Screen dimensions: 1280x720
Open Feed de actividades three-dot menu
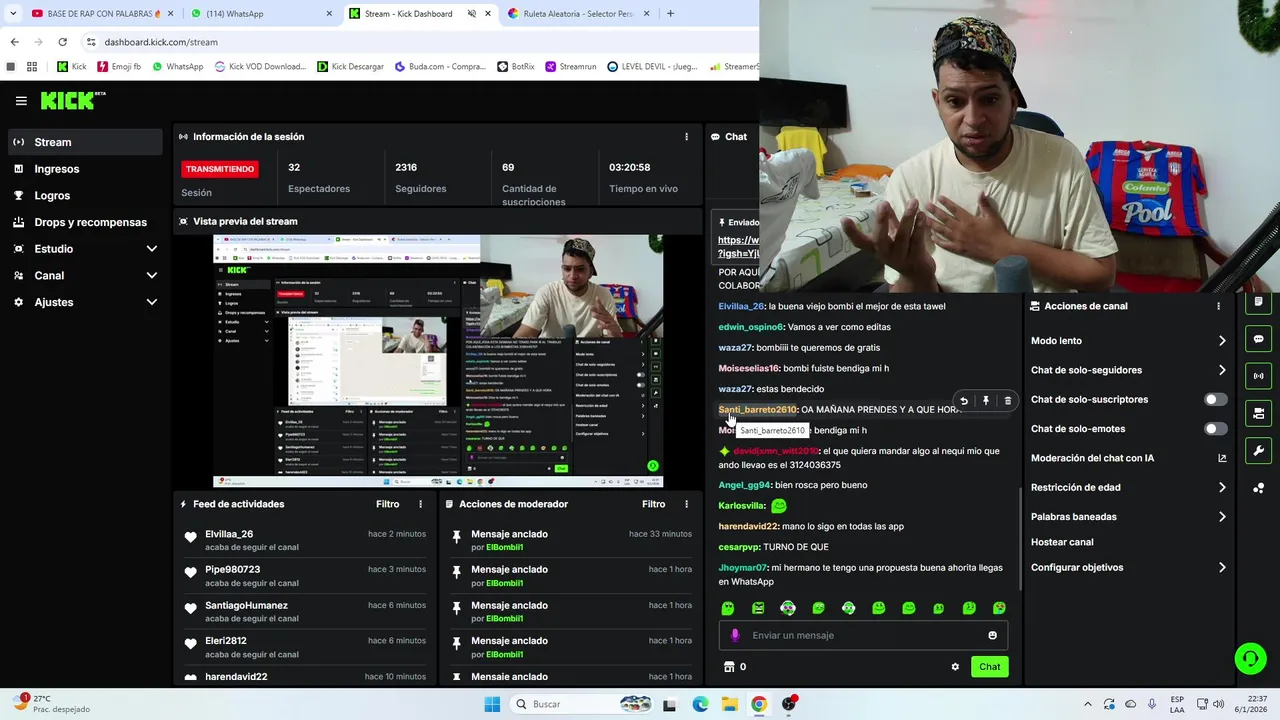420,504
